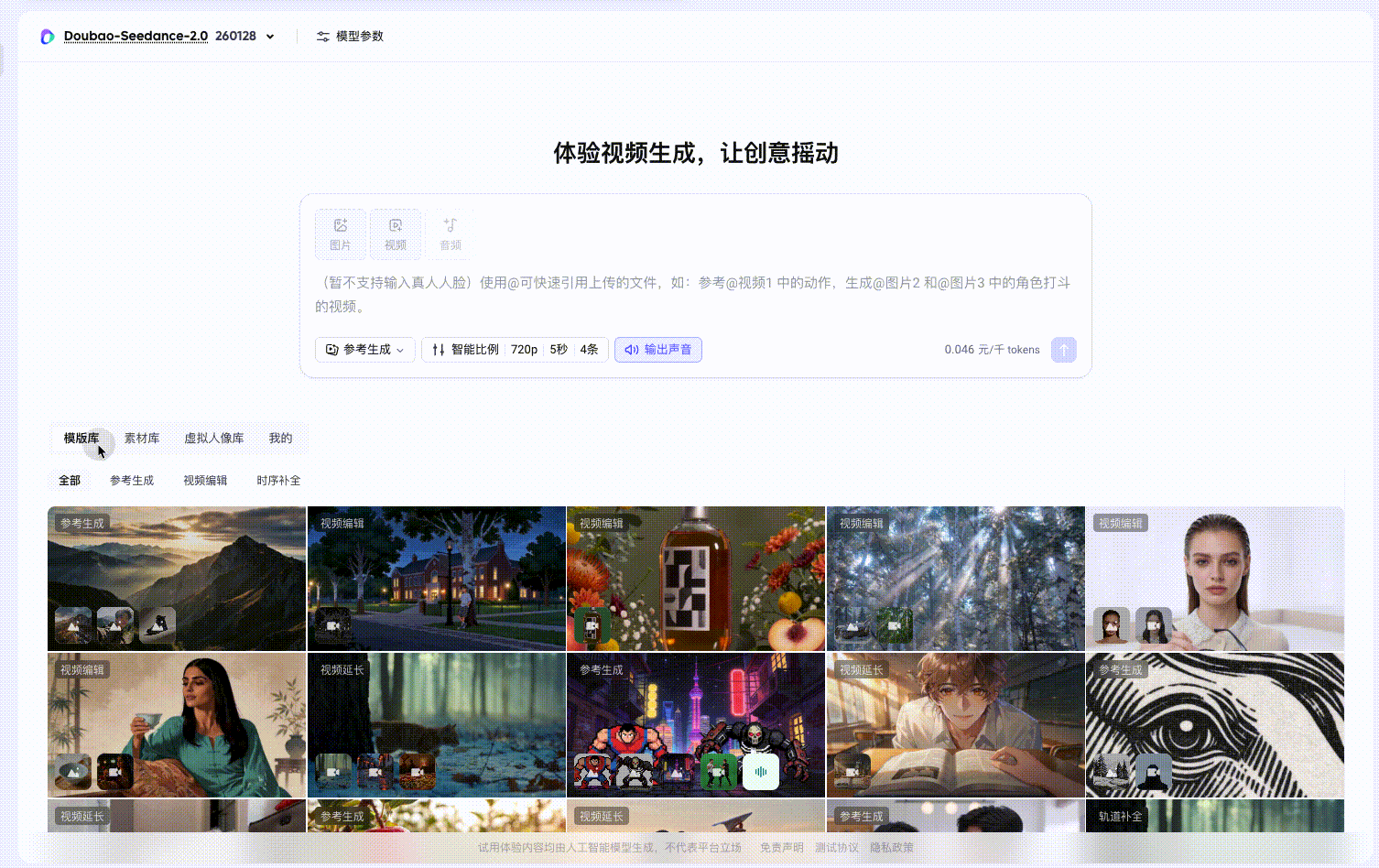Add audio with the 音频 button
1379x868 pixels.
(451, 234)
